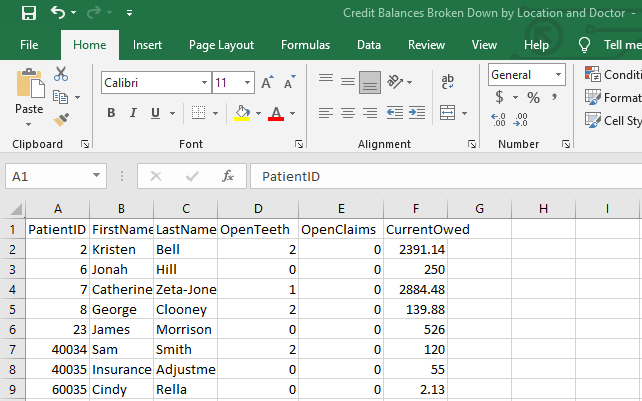Select cell containing Zeta-Jone last name
The height and width of the screenshot is (401, 642).
coord(186,290)
